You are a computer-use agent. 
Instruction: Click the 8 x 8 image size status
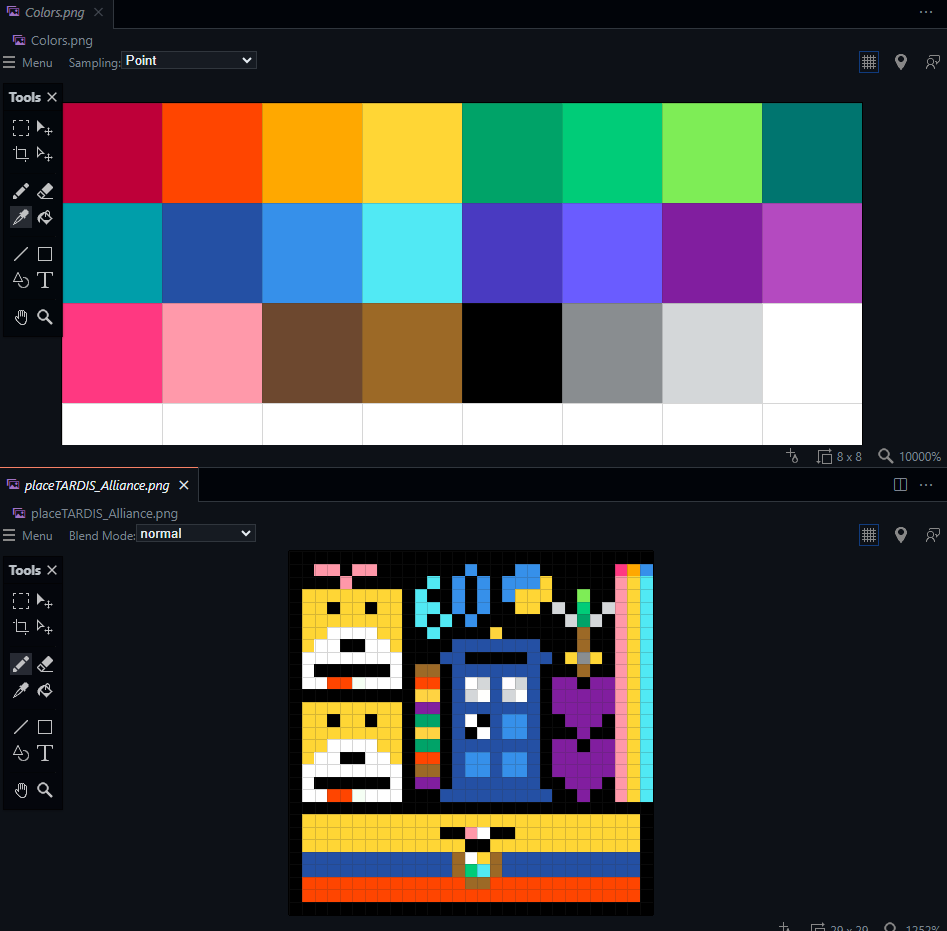839,456
